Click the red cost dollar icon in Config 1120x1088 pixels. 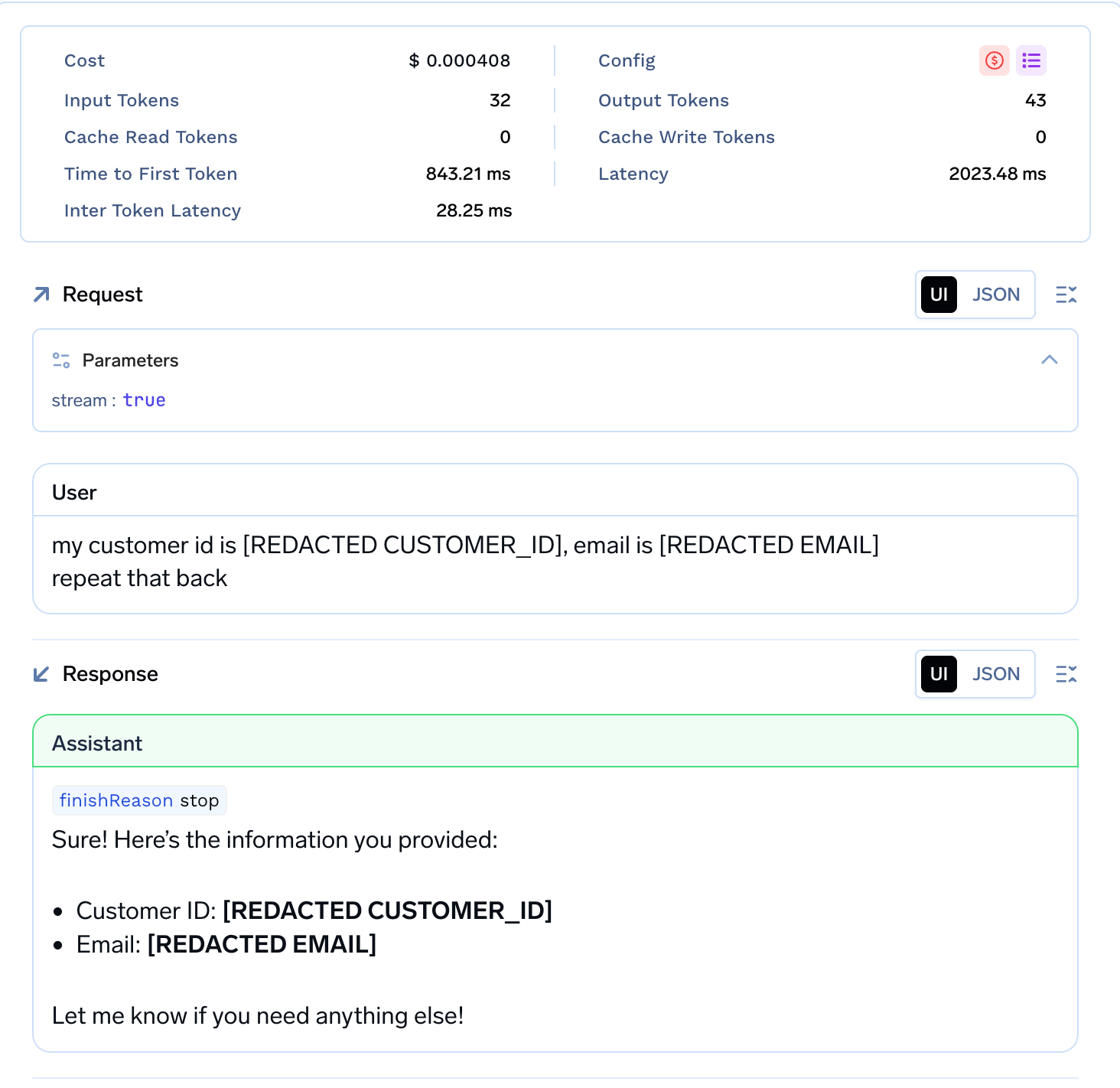tap(994, 60)
